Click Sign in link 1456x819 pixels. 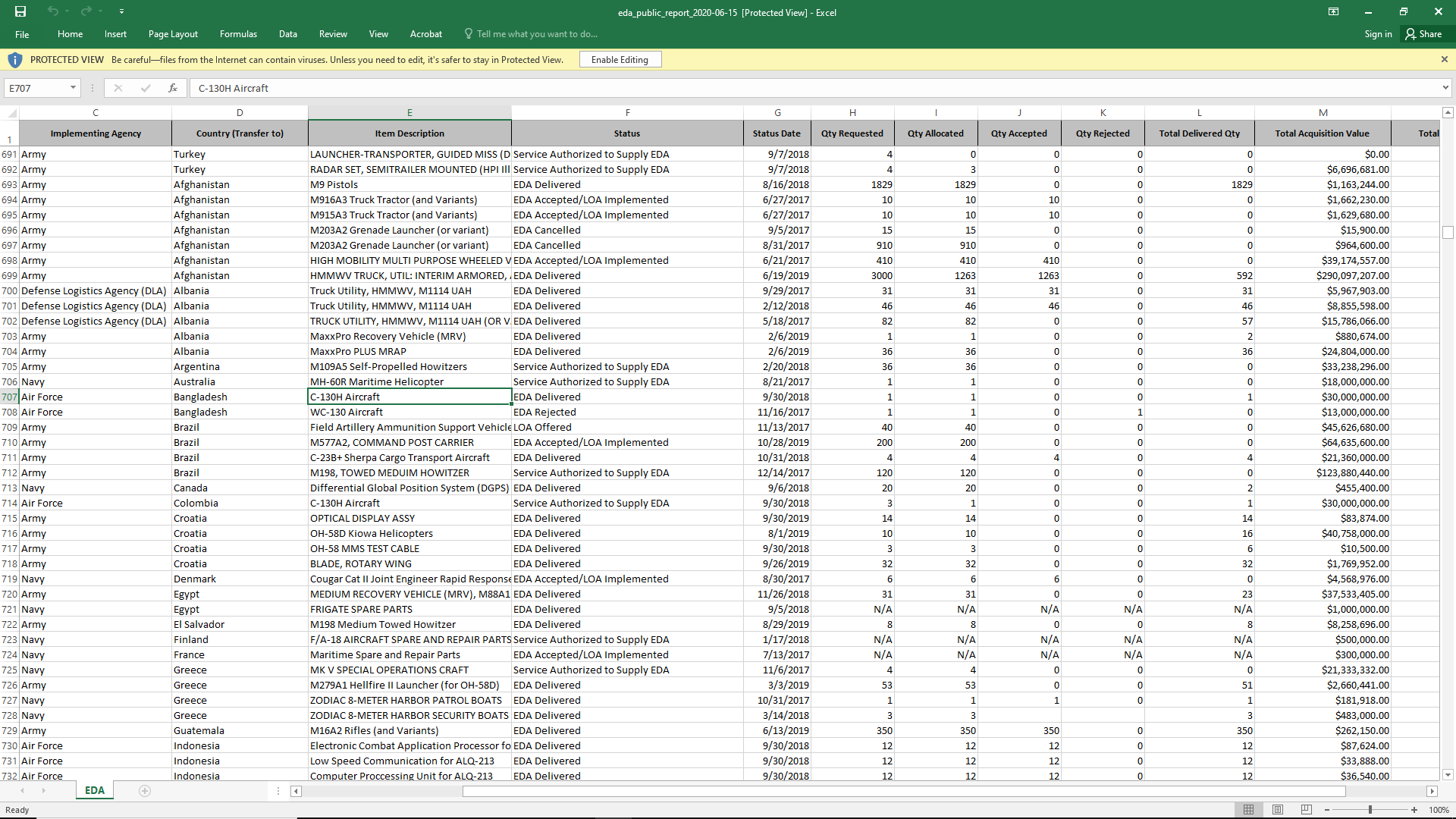(1378, 34)
